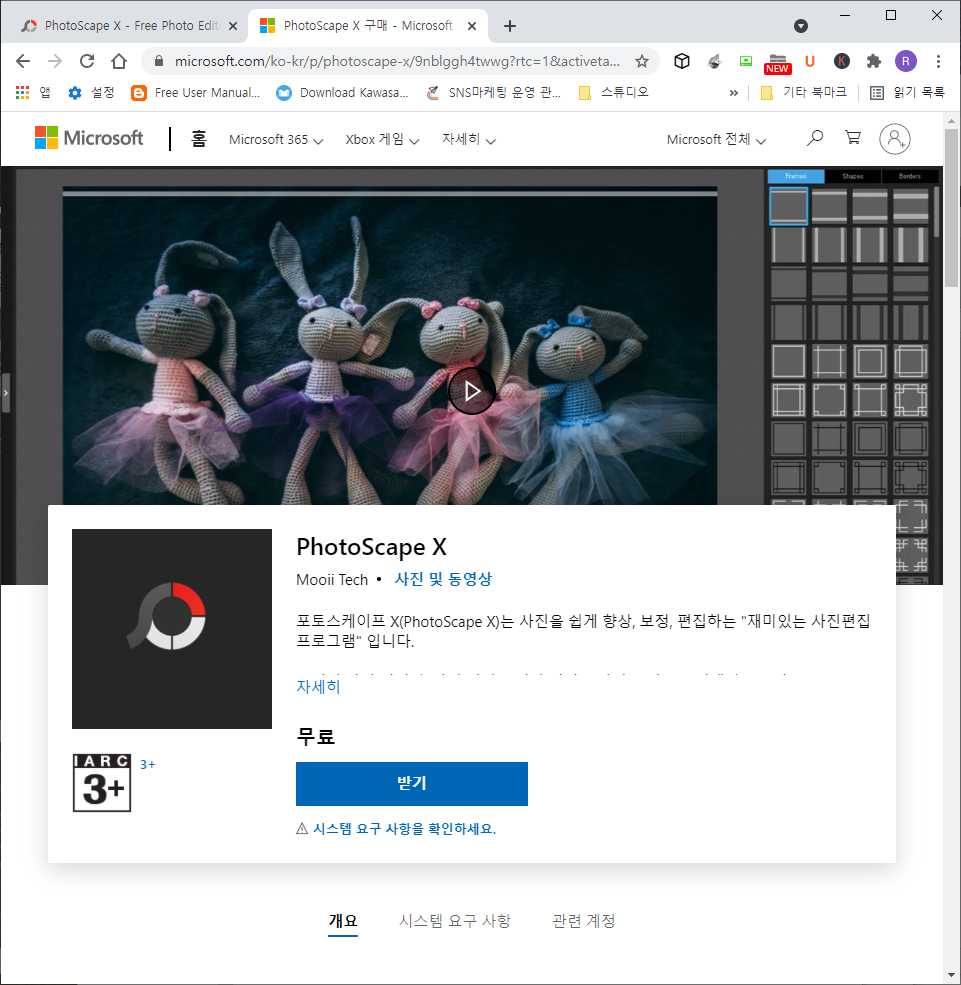Viewport: 961px width, 985px height.
Task: Open the cube-shaped extension icon
Action: [x=681, y=61]
